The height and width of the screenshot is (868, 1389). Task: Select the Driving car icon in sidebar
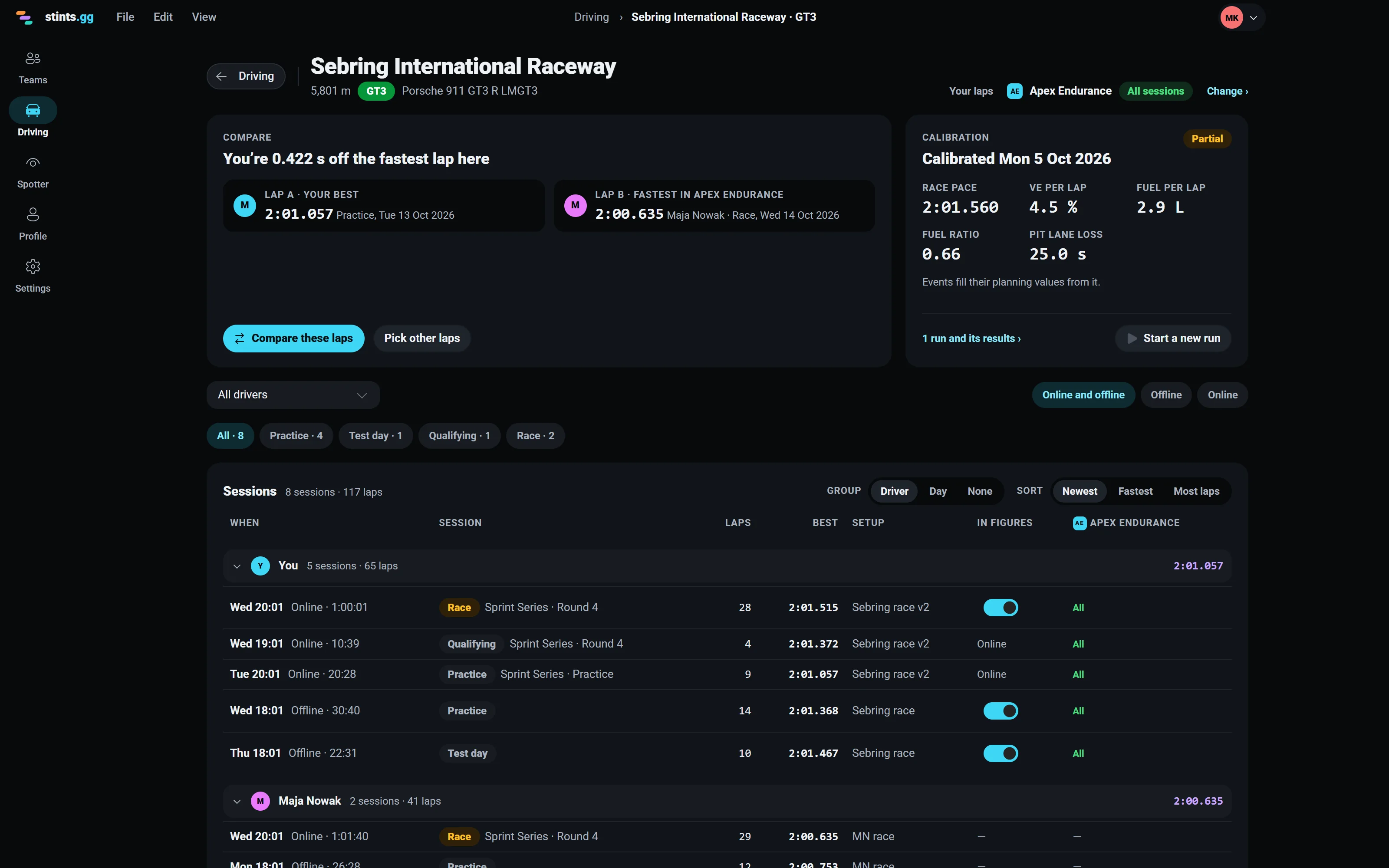point(33,110)
